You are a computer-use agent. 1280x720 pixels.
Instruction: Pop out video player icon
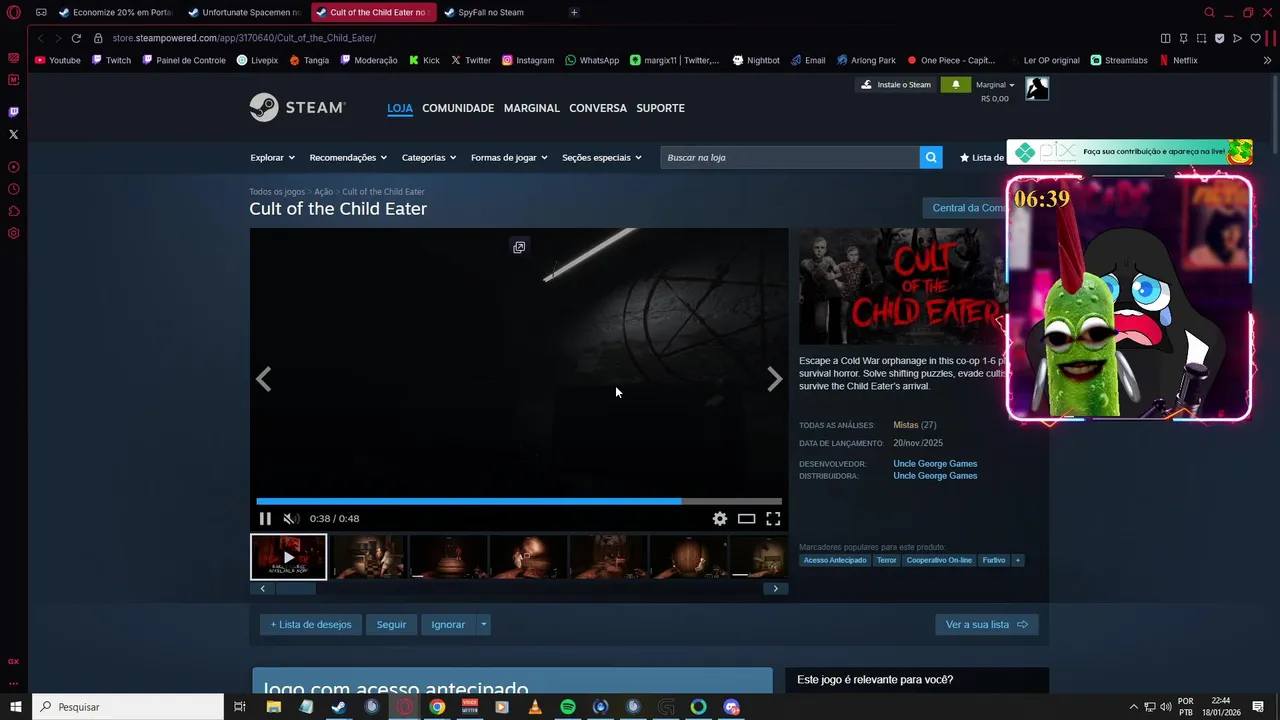pyautogui.click(x=519, y=247)
